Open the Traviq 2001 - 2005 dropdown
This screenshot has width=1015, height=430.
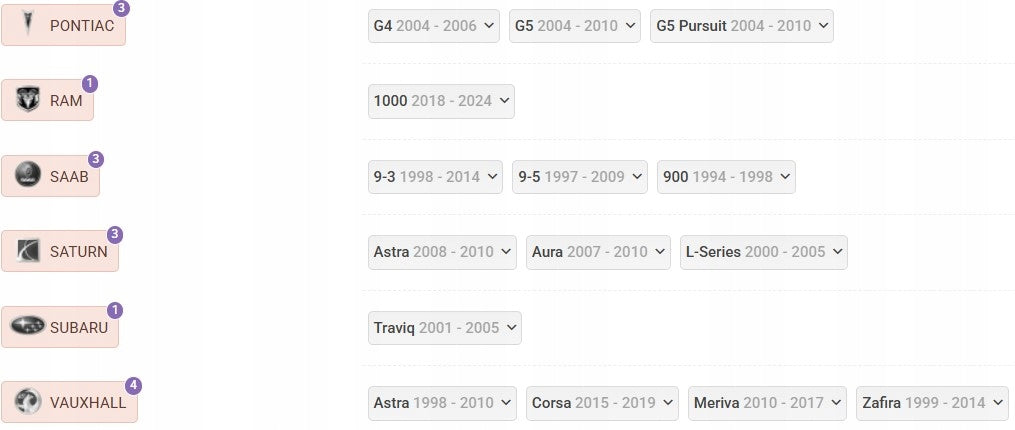445,328
